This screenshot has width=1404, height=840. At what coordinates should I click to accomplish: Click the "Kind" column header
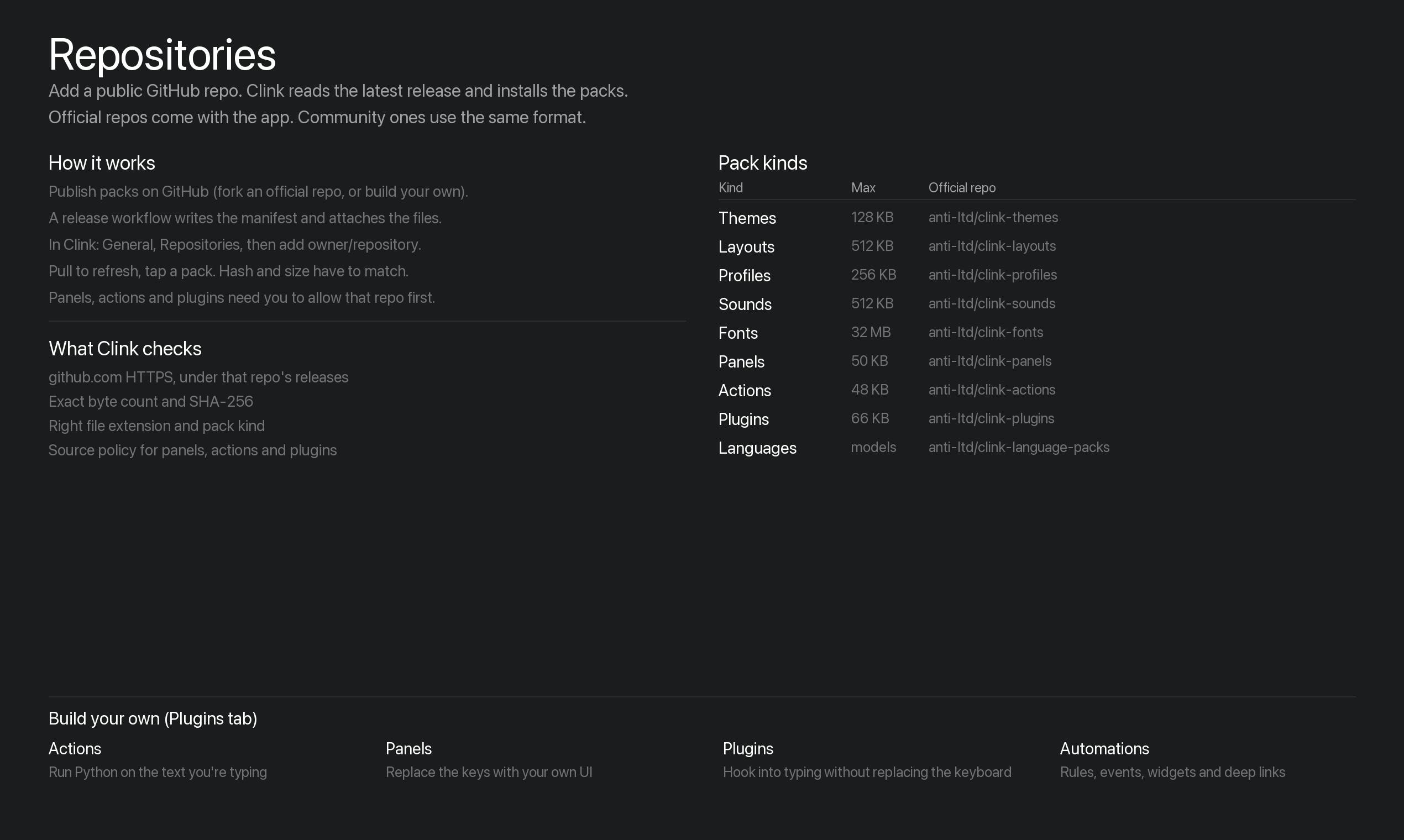click(x=730, y=188)
